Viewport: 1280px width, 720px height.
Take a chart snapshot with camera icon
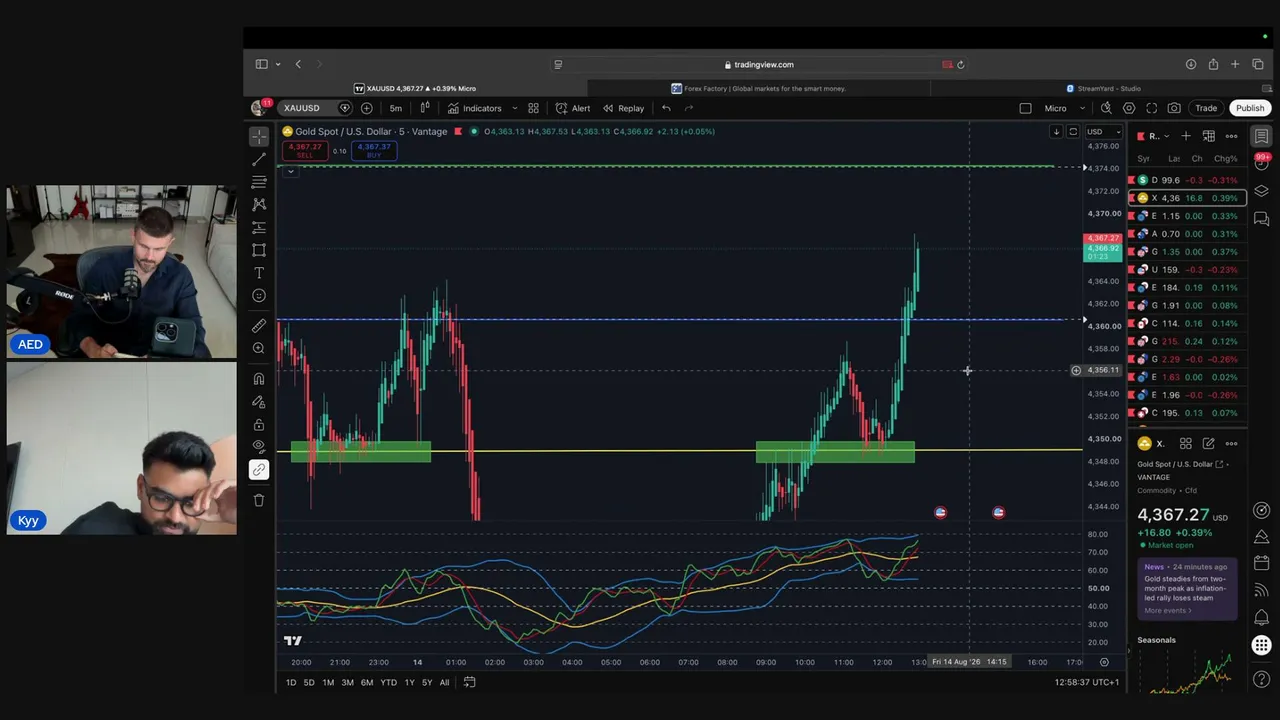(x=1174, y=108)
